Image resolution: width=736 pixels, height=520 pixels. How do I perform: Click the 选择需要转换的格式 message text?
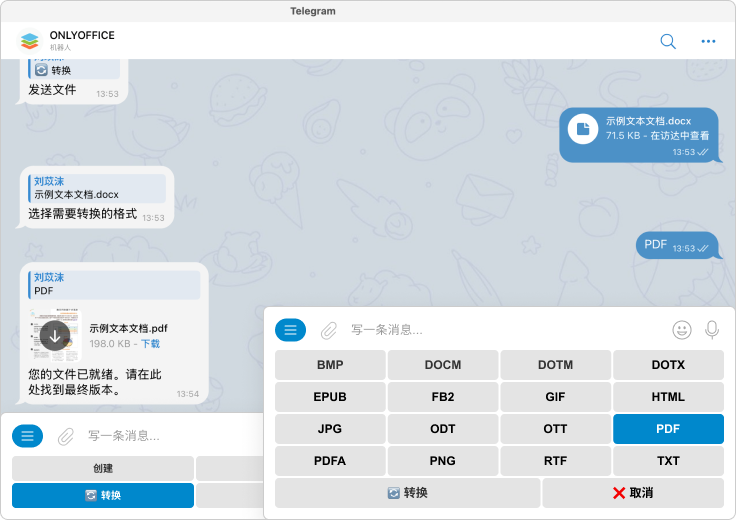(x=83, y=214)
